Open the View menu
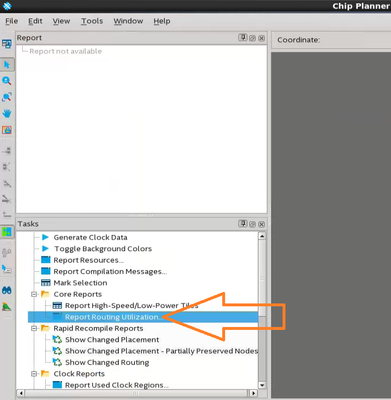This screenshot has width=391, height=400. (61, 21)
